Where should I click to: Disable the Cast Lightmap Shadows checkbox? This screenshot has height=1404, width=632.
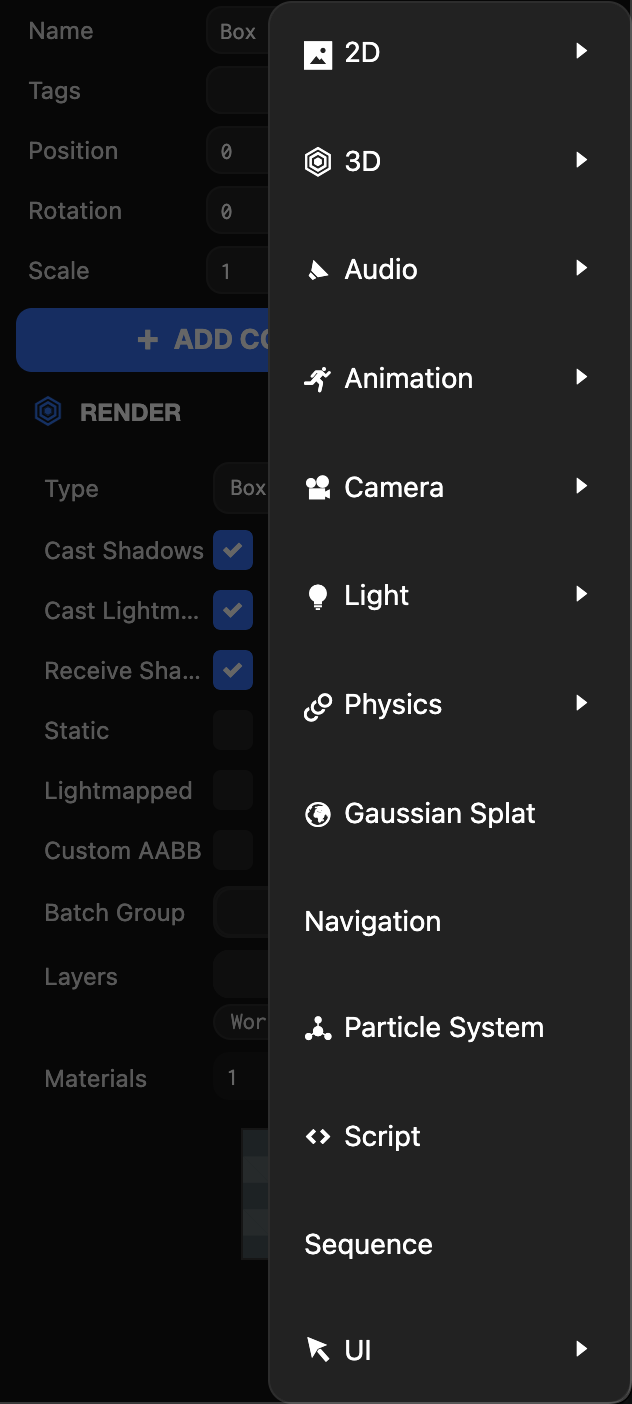[233, 610]
